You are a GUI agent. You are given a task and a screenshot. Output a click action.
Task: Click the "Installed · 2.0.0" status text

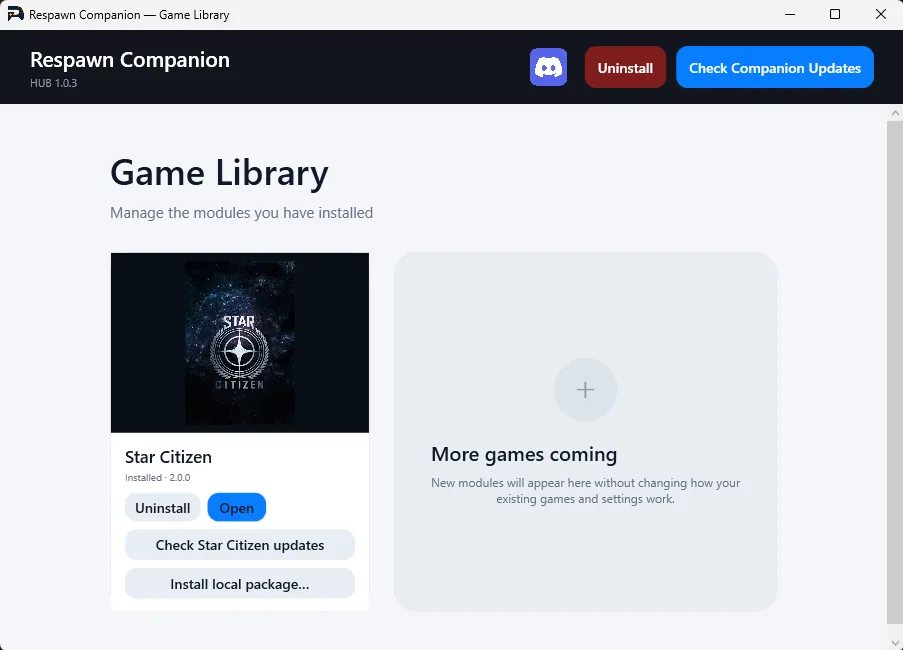click(157, 477)
